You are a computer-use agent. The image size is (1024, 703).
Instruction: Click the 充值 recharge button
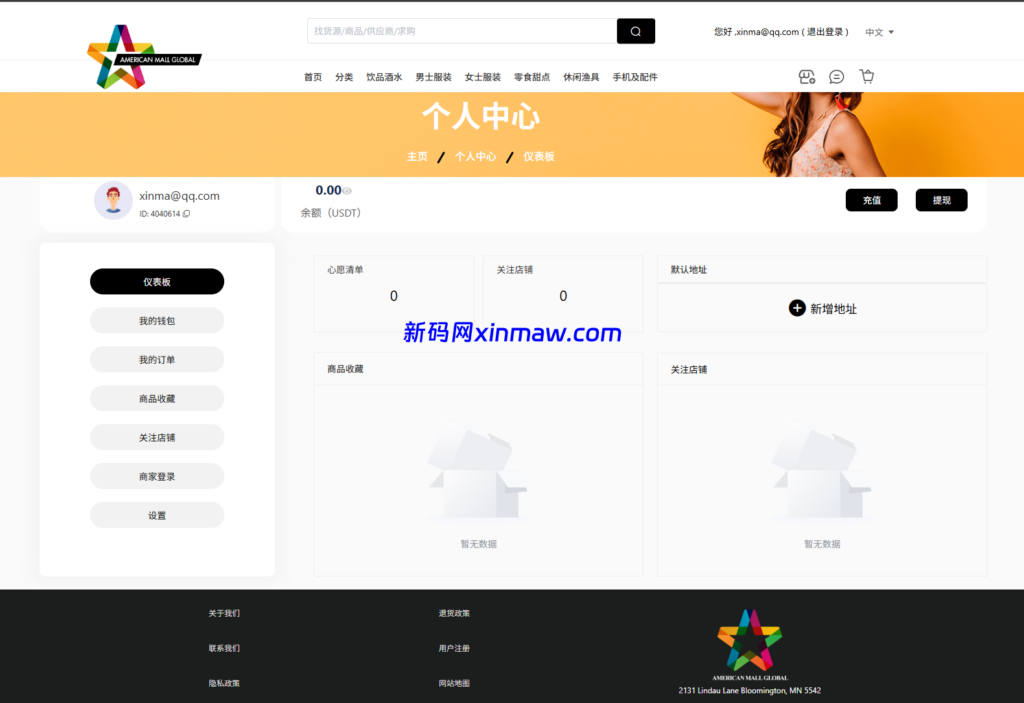(x=871, y=200)
